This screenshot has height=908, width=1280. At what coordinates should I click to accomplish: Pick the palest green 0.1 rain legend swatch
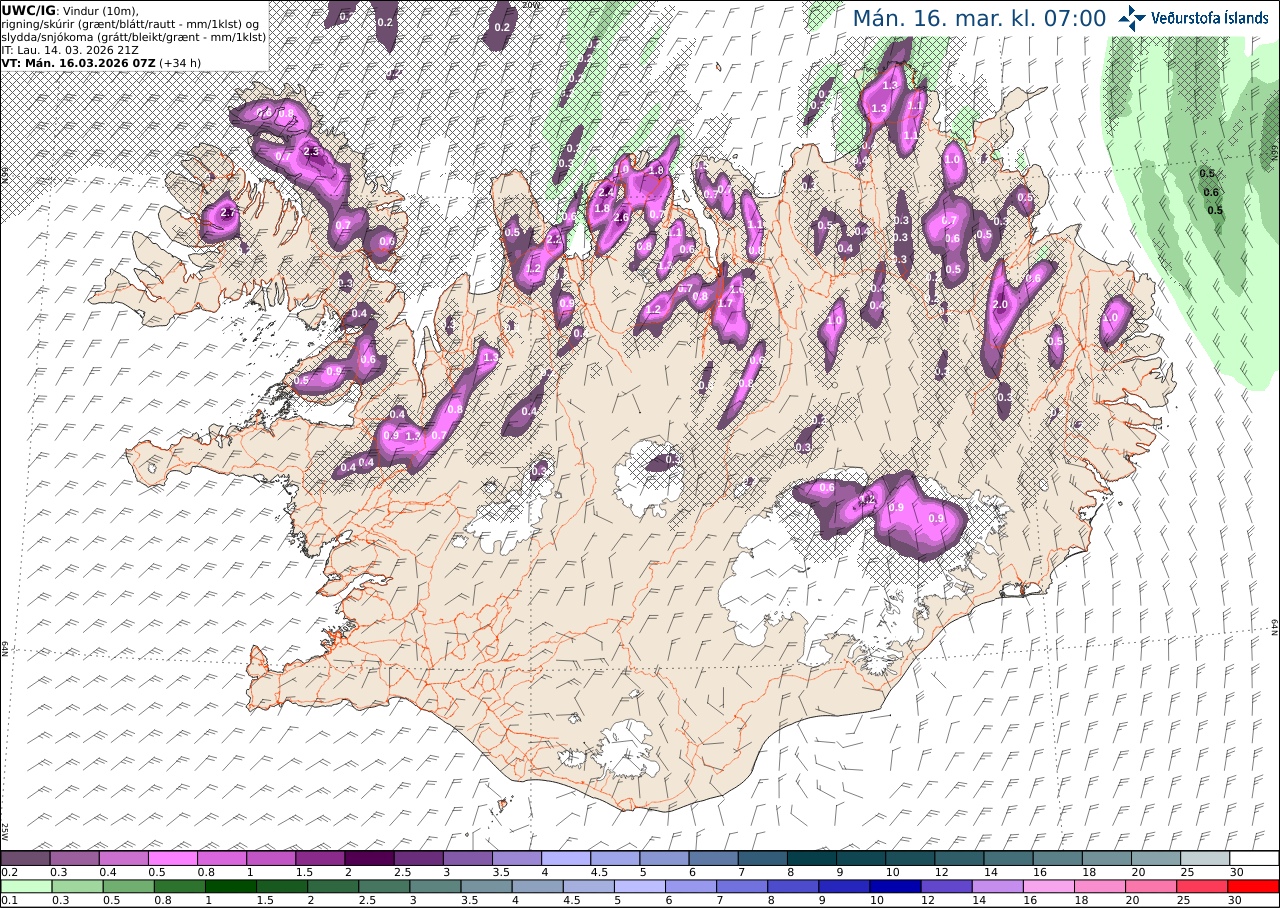25,886
